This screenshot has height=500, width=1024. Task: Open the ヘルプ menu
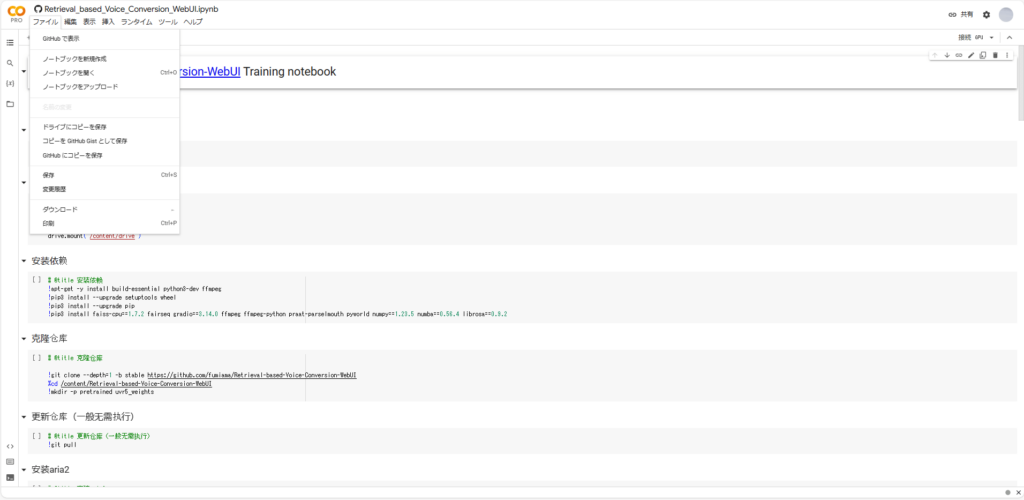[193, 22]
